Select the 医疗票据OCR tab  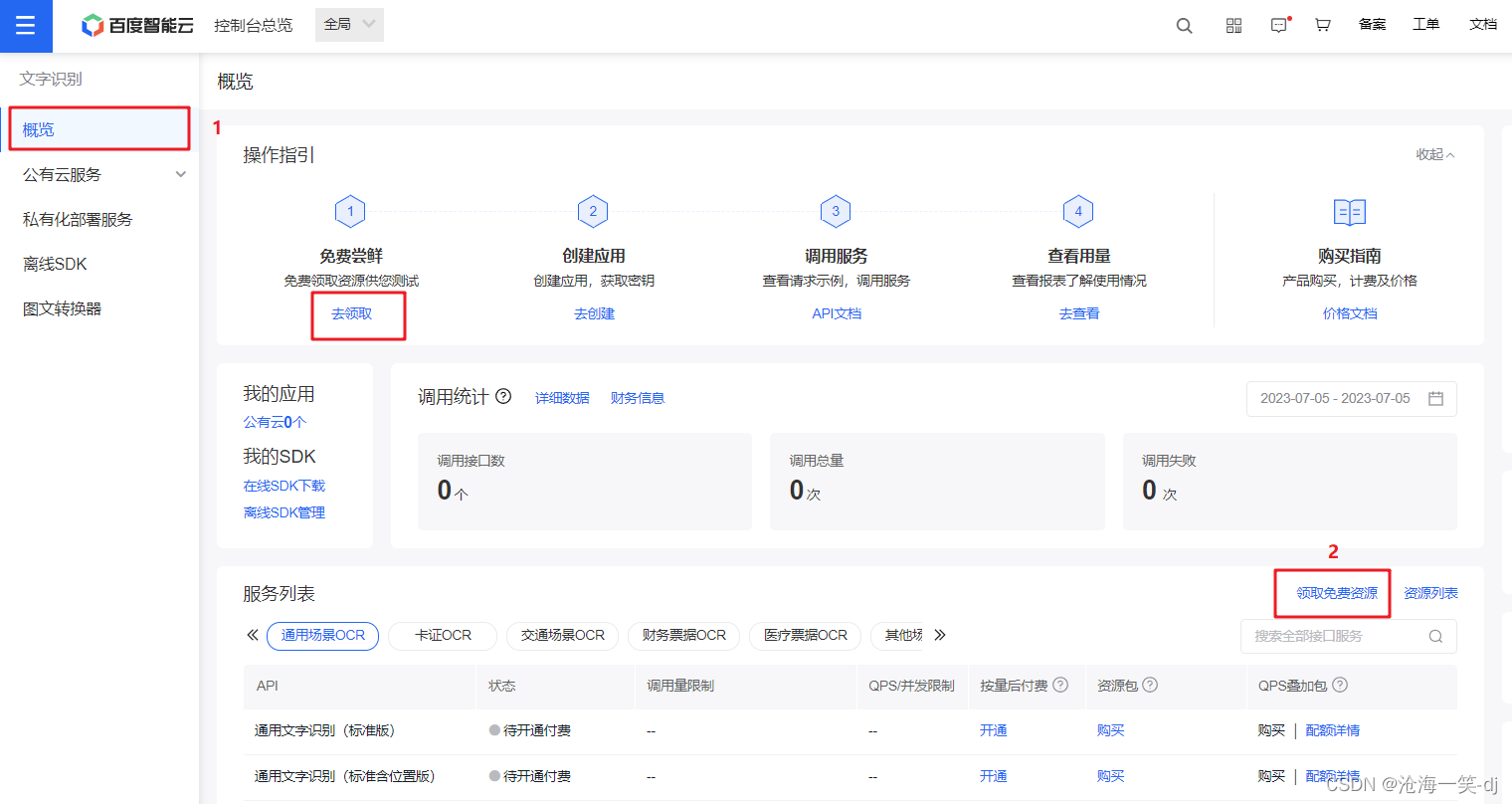pyautogui.click(x=805, y=635)
